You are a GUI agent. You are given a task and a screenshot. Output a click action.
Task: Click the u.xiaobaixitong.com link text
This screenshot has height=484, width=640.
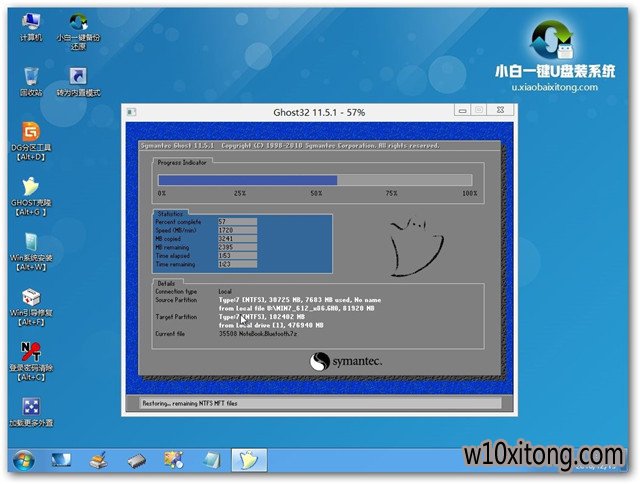pos(554,87)
